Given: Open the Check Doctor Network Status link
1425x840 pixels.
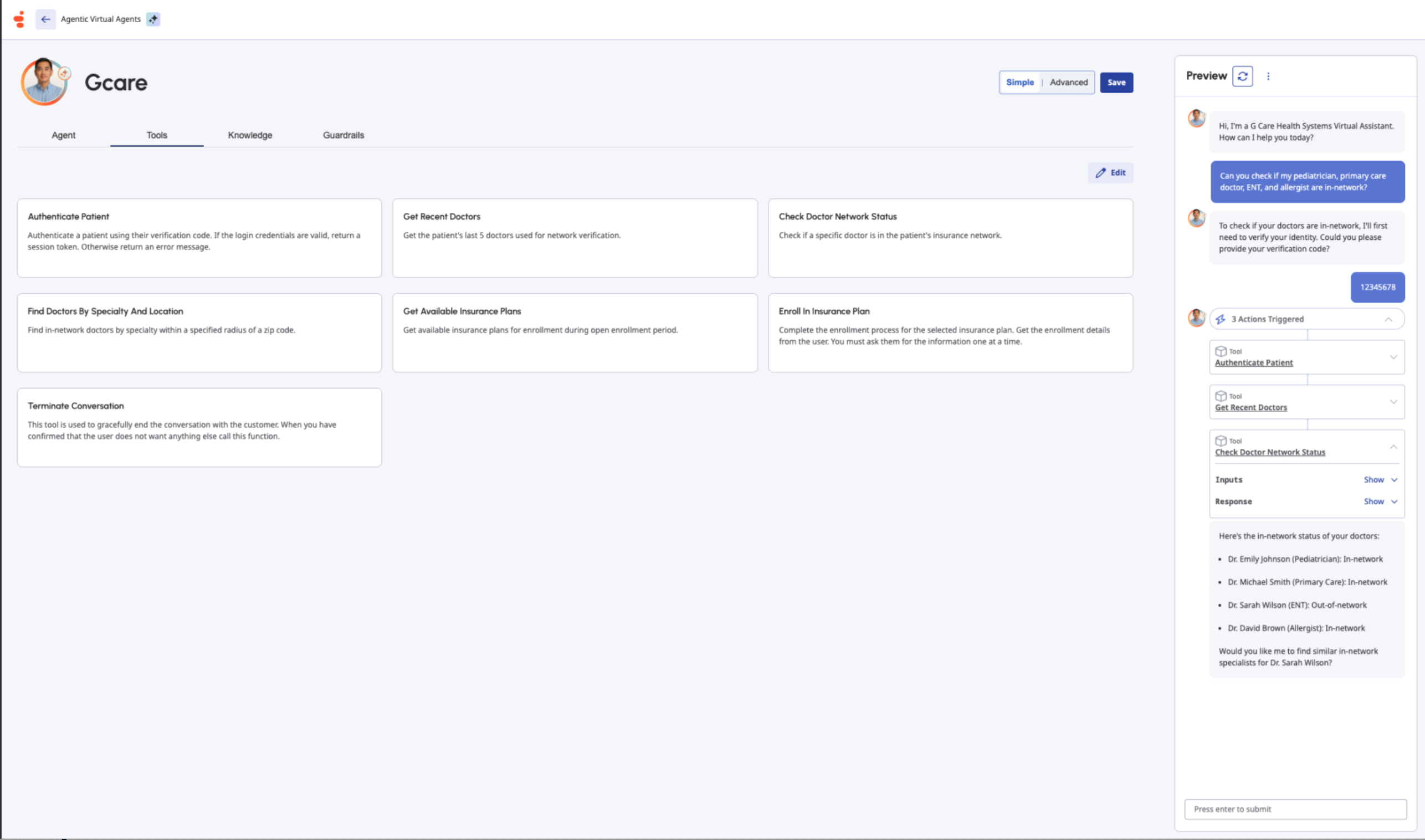Looking at the screenshot, I should click(x=1270, y=452).
